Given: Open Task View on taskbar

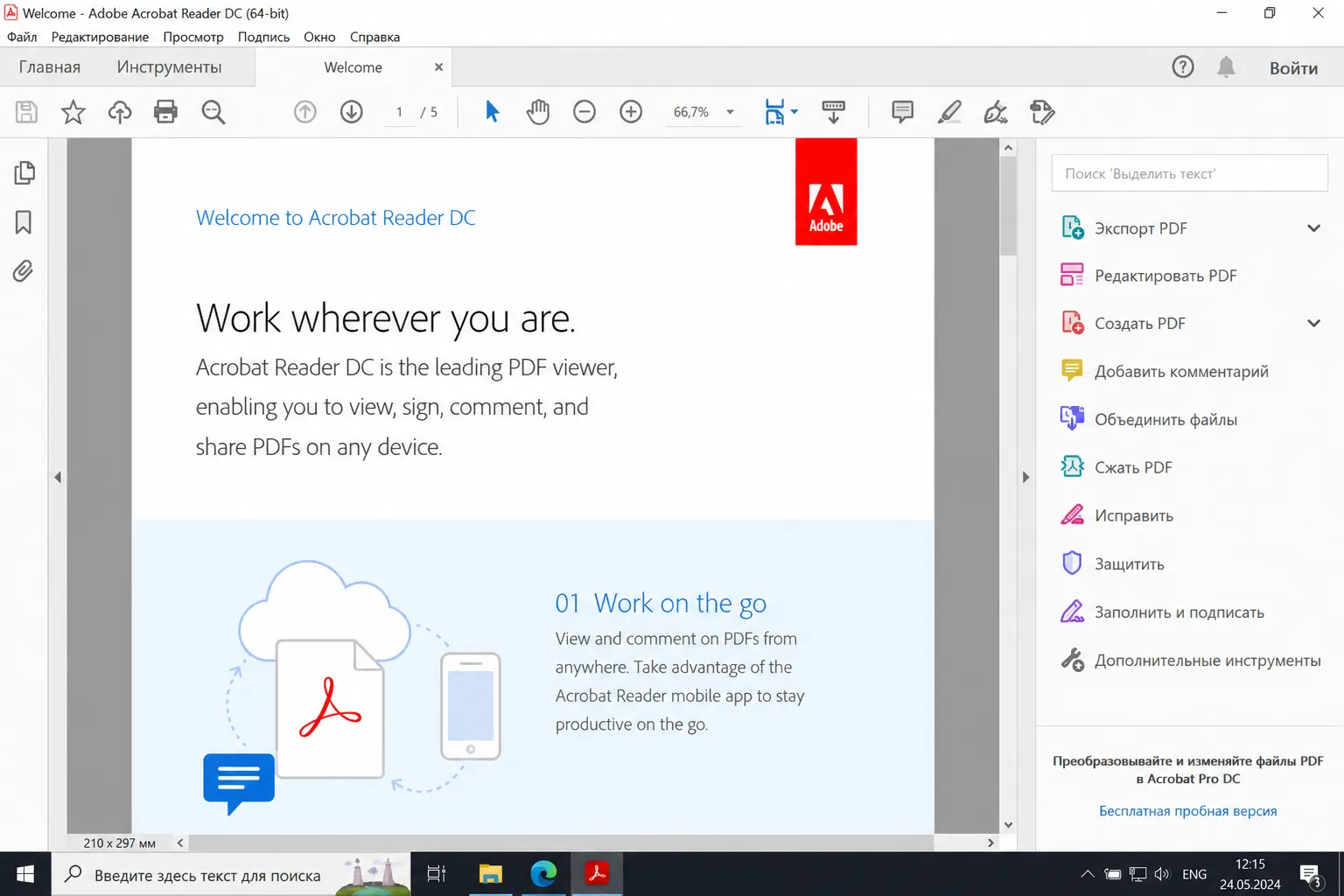Looking at the screenshot, I should [x=436, y=874].
